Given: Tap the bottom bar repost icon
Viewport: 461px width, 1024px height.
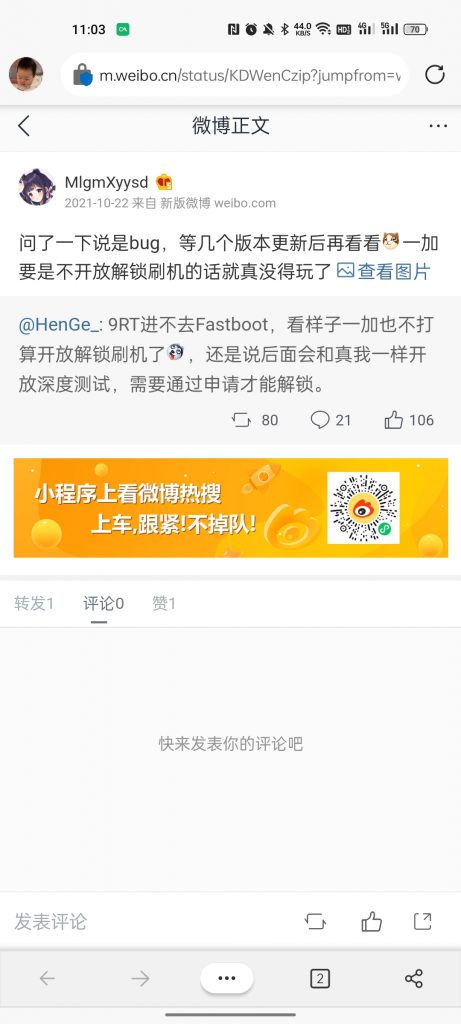Looking at the screenshot, I should pyautogui.click(x=315, y=921).
